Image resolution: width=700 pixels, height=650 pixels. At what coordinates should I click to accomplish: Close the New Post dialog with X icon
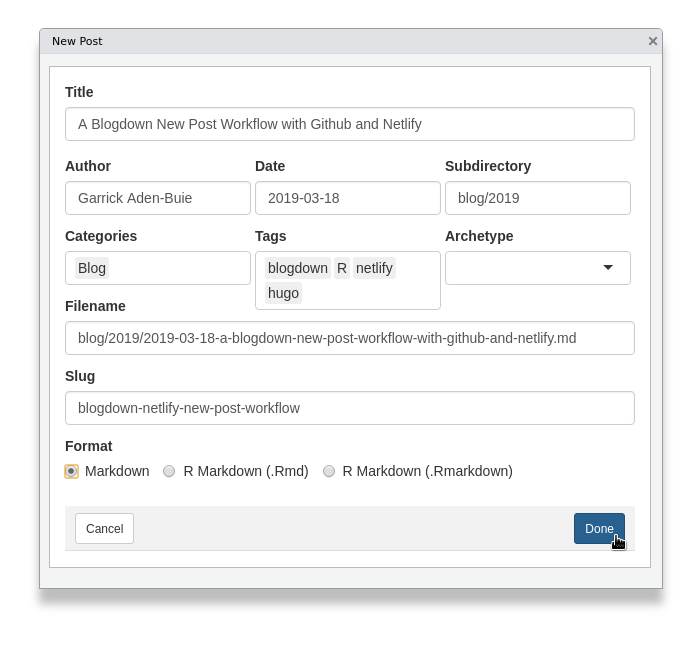pos(652,41)
